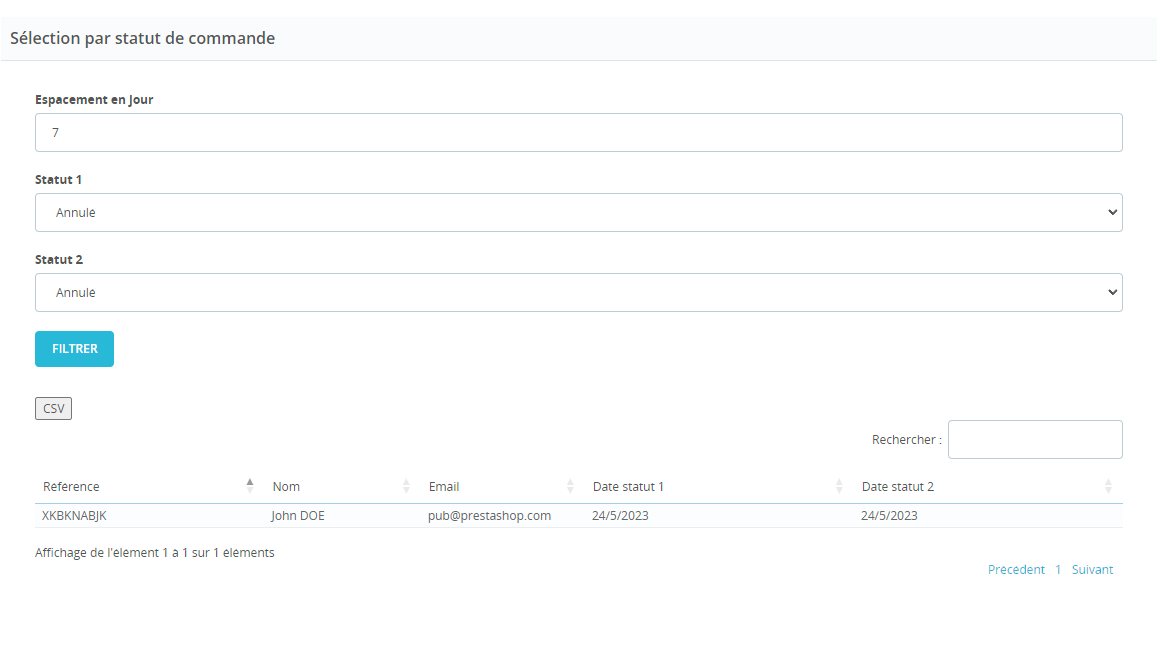Go to next page via Suivant

pos(1092,570)
